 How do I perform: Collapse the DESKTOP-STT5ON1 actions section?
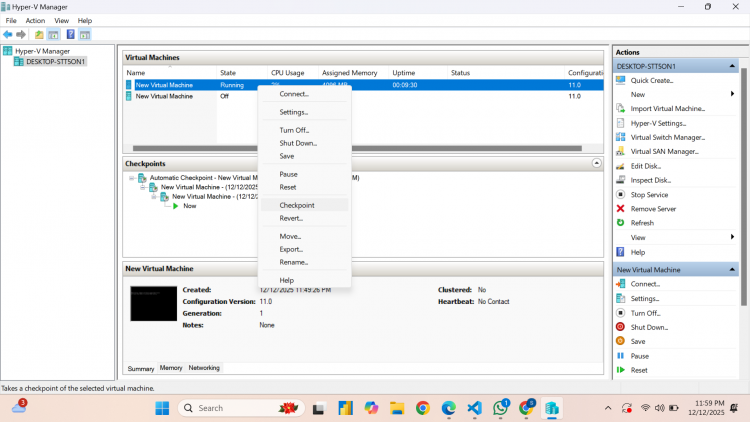732,66
